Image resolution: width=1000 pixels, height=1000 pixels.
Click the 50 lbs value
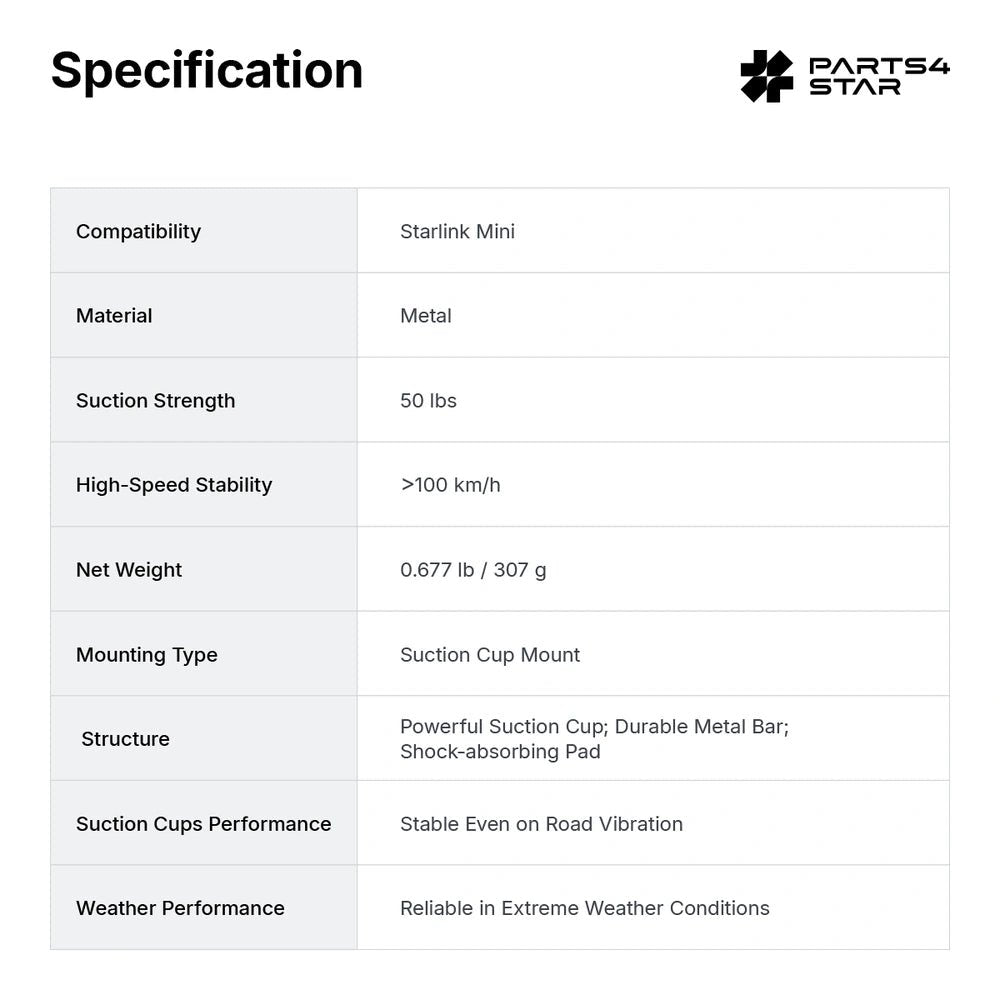pos(428,401)
